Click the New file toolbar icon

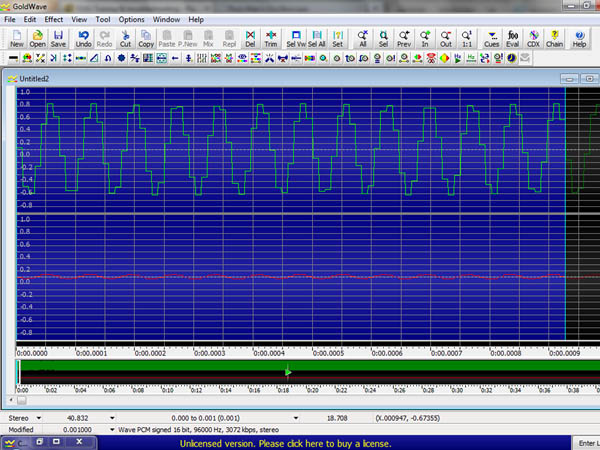[16, 39]
